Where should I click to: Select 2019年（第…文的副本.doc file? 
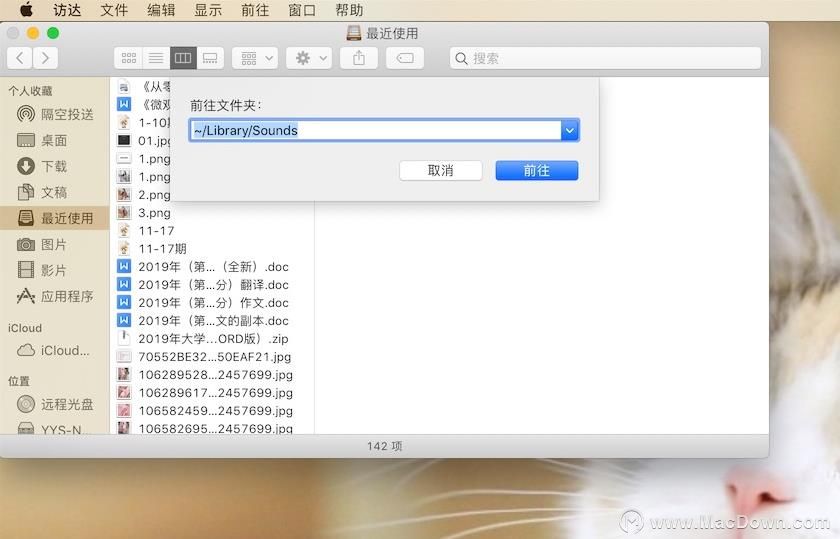212,320
